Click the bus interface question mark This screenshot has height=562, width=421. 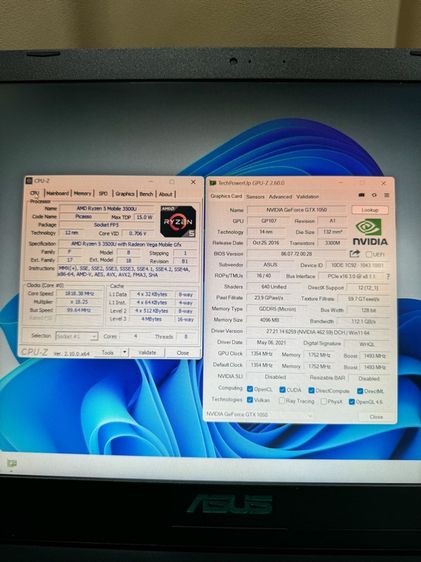point(388,276)
